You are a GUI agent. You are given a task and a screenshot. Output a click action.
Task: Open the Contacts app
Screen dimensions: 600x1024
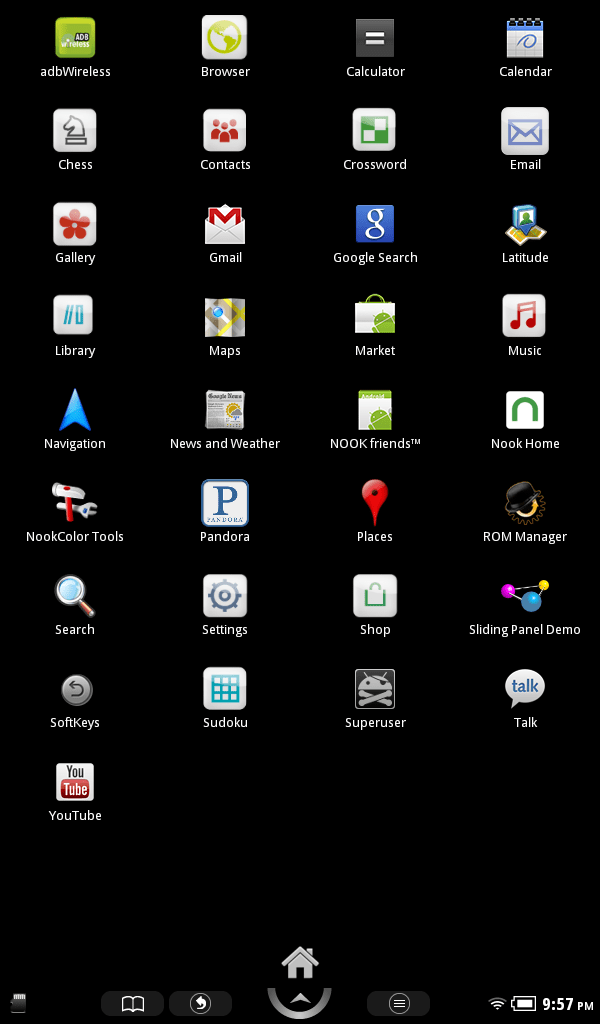225,131
